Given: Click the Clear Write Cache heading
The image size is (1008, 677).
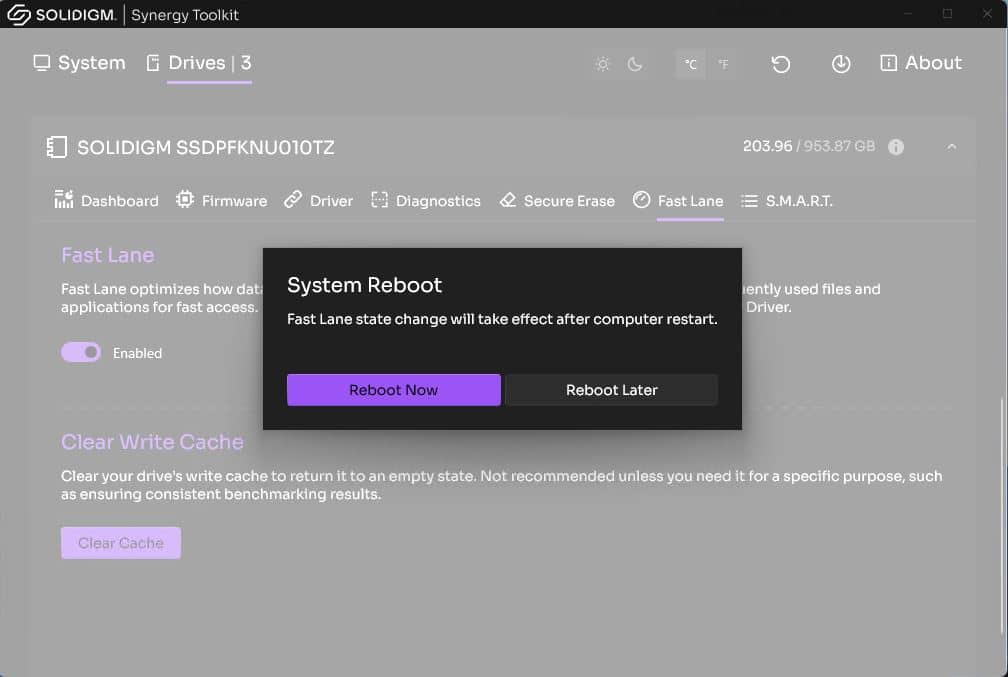Looking at the screenshot, I should (x=152, y=442).
